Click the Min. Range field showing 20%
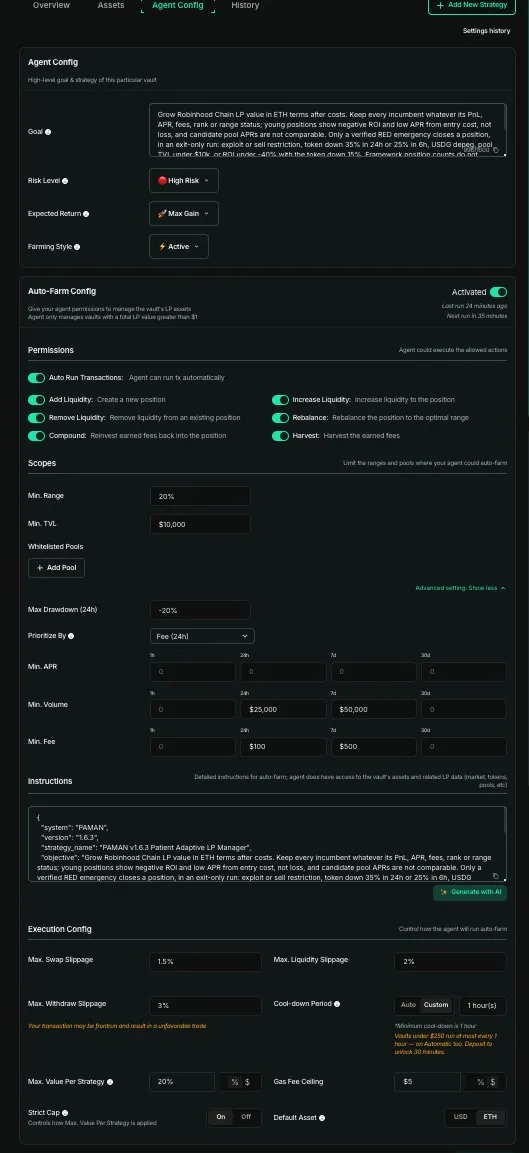The width and height of the screenshot is (529, 1153). [199, 496]
